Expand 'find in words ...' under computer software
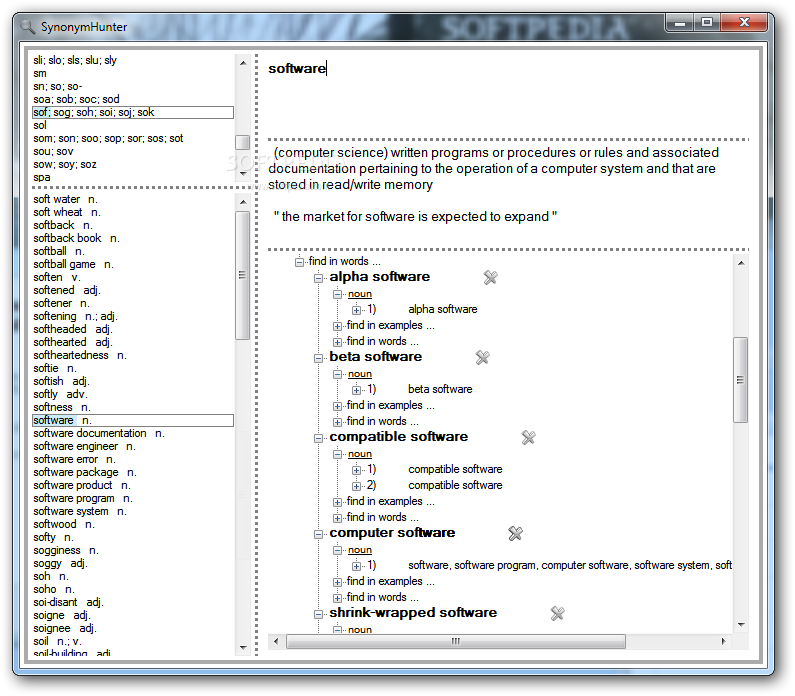 pyautogui.click(x=338, y=598)
